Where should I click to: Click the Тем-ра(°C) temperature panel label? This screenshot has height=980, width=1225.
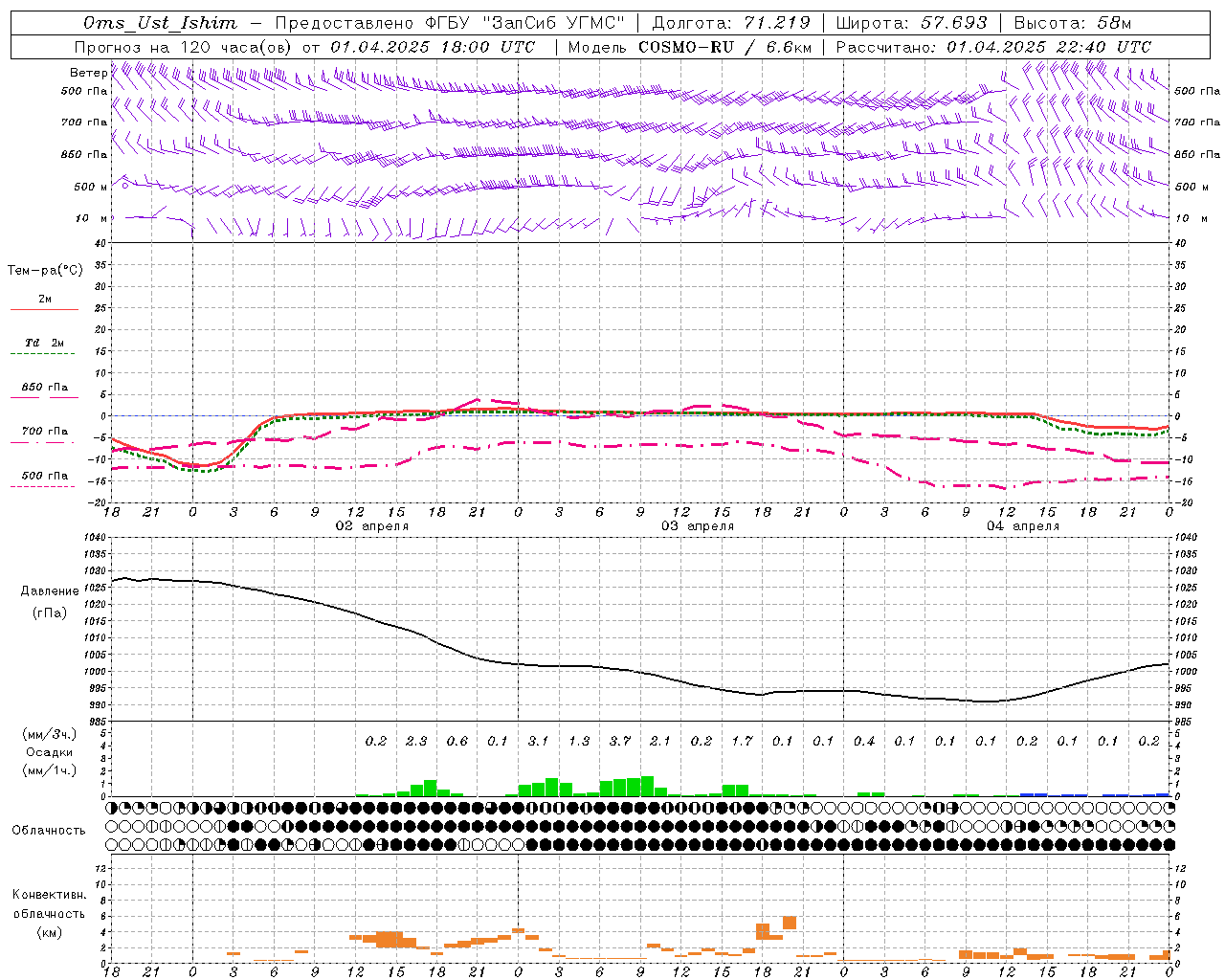pos(45,271)
